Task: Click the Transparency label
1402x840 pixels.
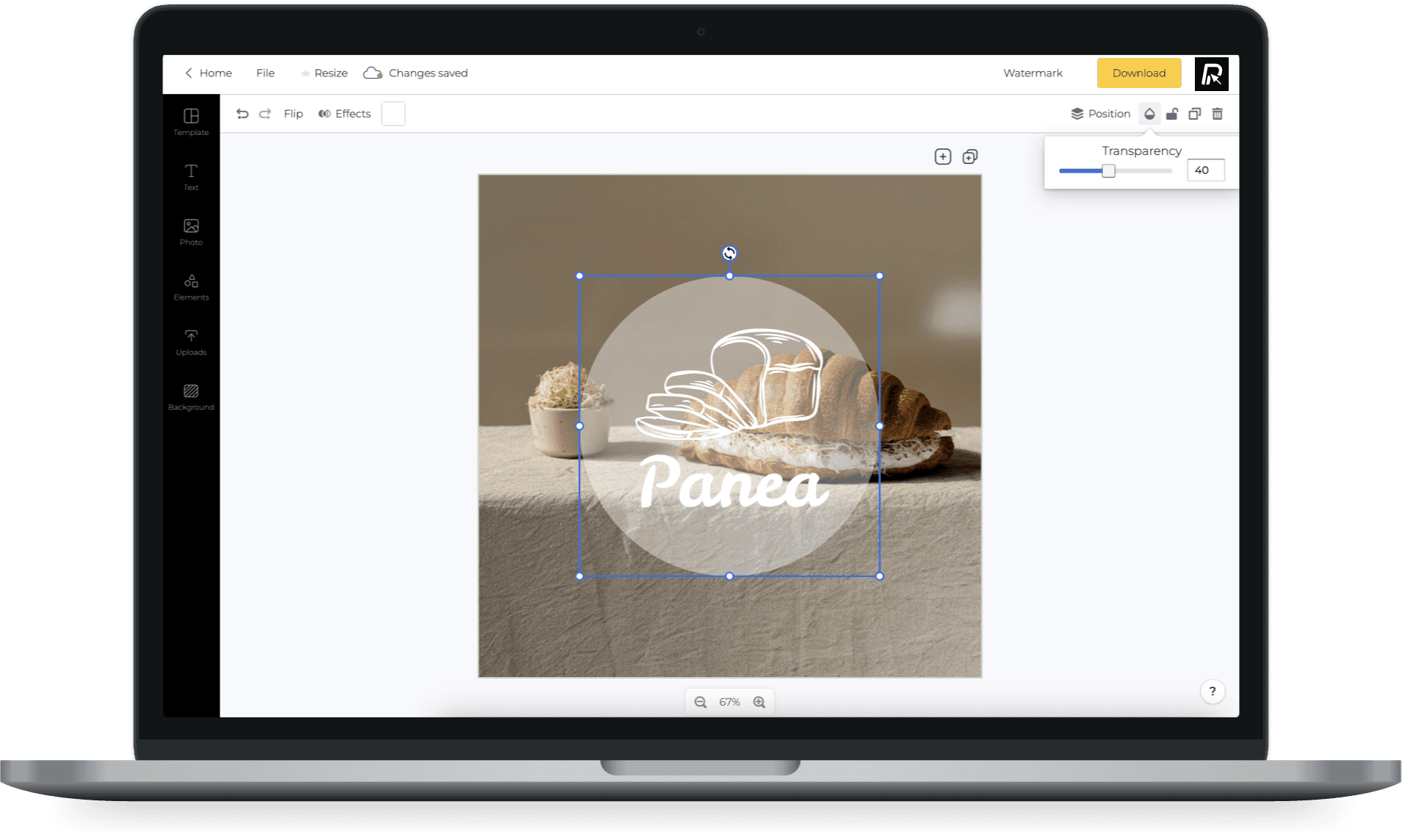Action: pos(1141,151)
